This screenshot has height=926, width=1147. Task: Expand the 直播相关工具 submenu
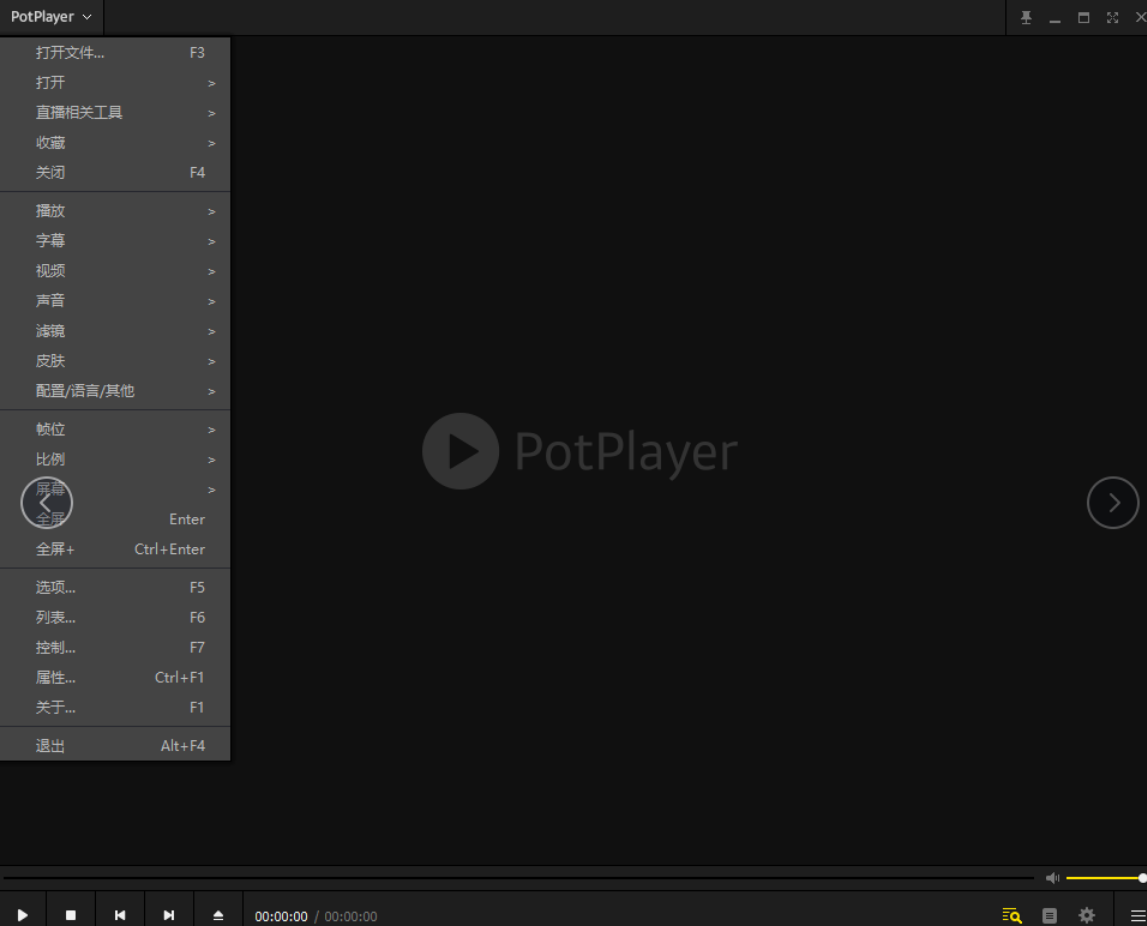pyautogui.click(x=115, y=113)
